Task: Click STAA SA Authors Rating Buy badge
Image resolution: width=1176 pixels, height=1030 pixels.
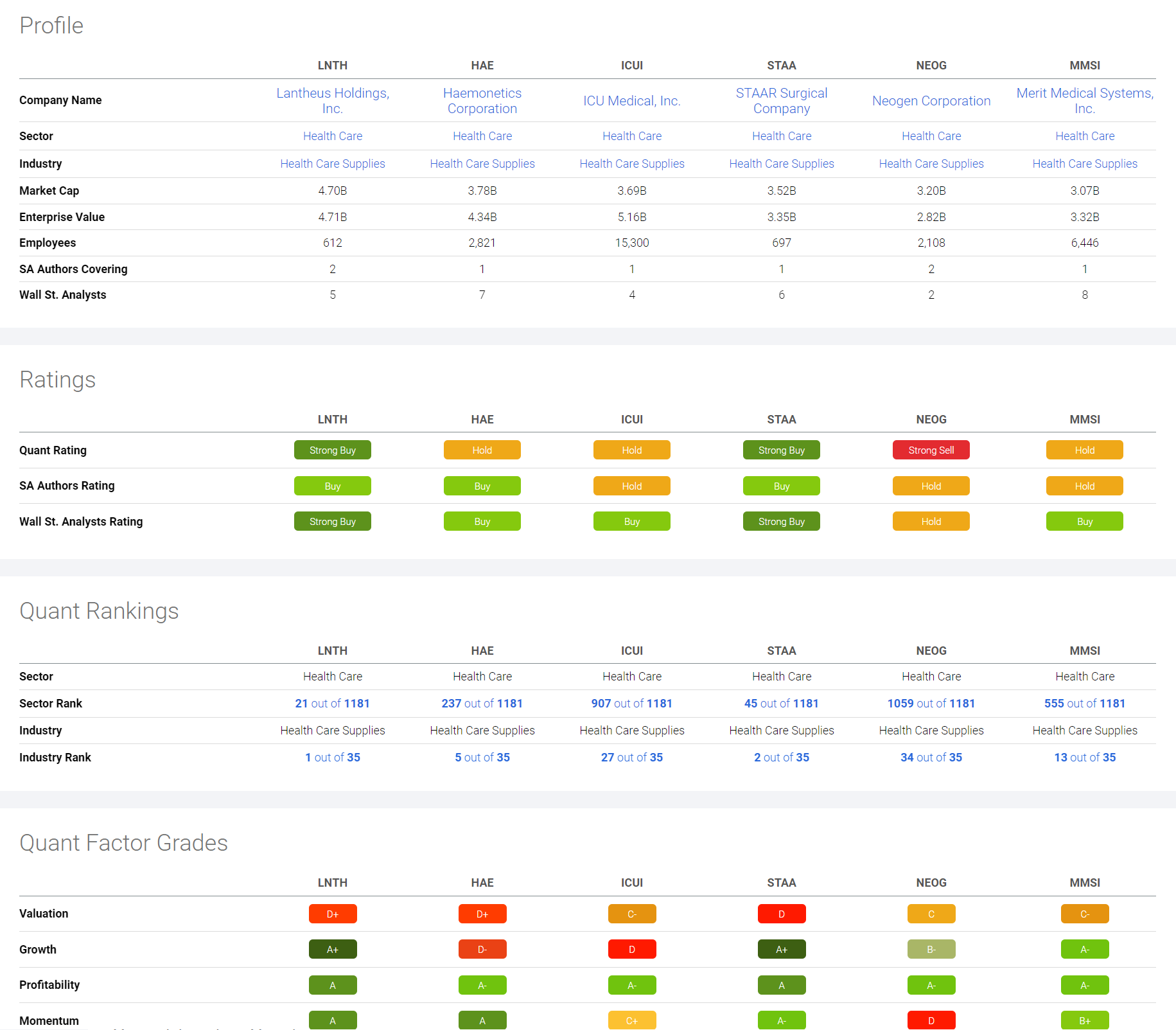Action: click(782, 486)
